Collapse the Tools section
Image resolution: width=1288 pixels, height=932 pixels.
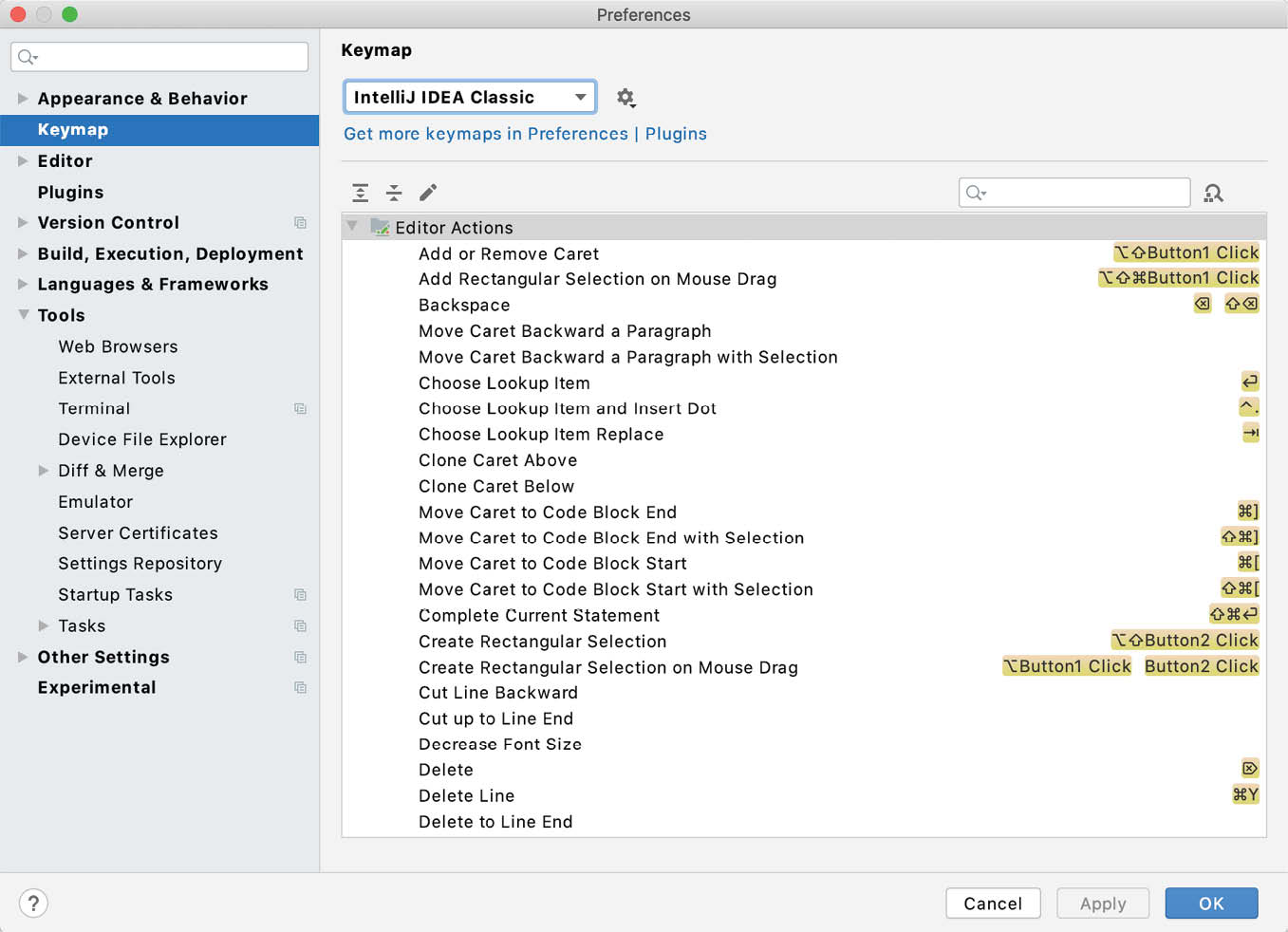click(x=23, y=314)
